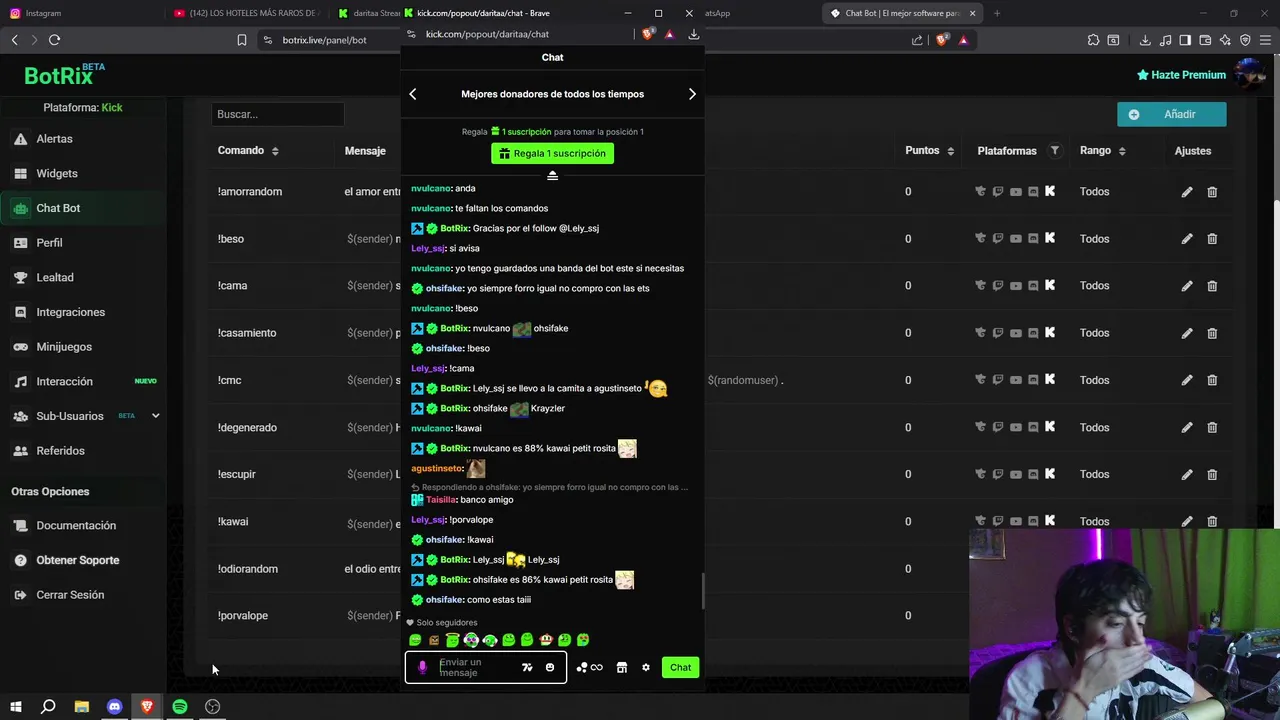Go to next leaderboard in chat popout
This screenshot has width=1280, height=720.
click(692, 94)
